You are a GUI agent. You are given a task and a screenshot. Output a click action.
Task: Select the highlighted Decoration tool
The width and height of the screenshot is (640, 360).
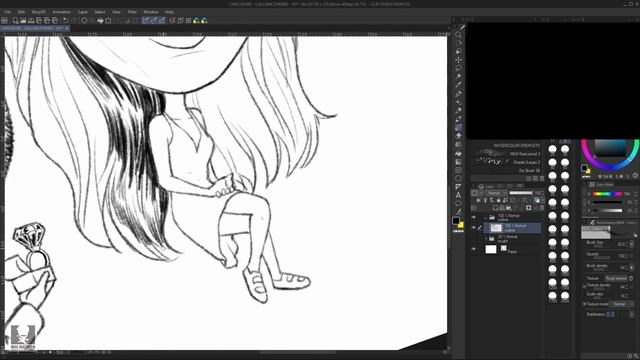[x=458, y=127]
